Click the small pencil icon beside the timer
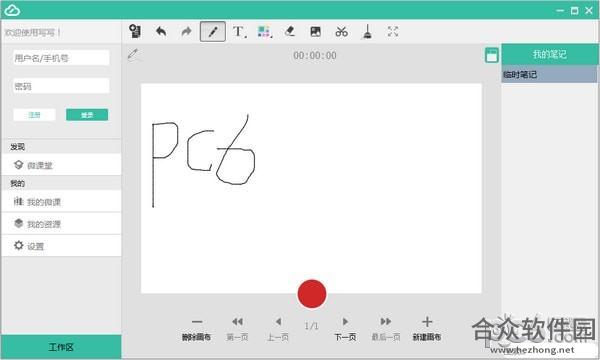This screenshot has height=360, width=600. (132, 55)
